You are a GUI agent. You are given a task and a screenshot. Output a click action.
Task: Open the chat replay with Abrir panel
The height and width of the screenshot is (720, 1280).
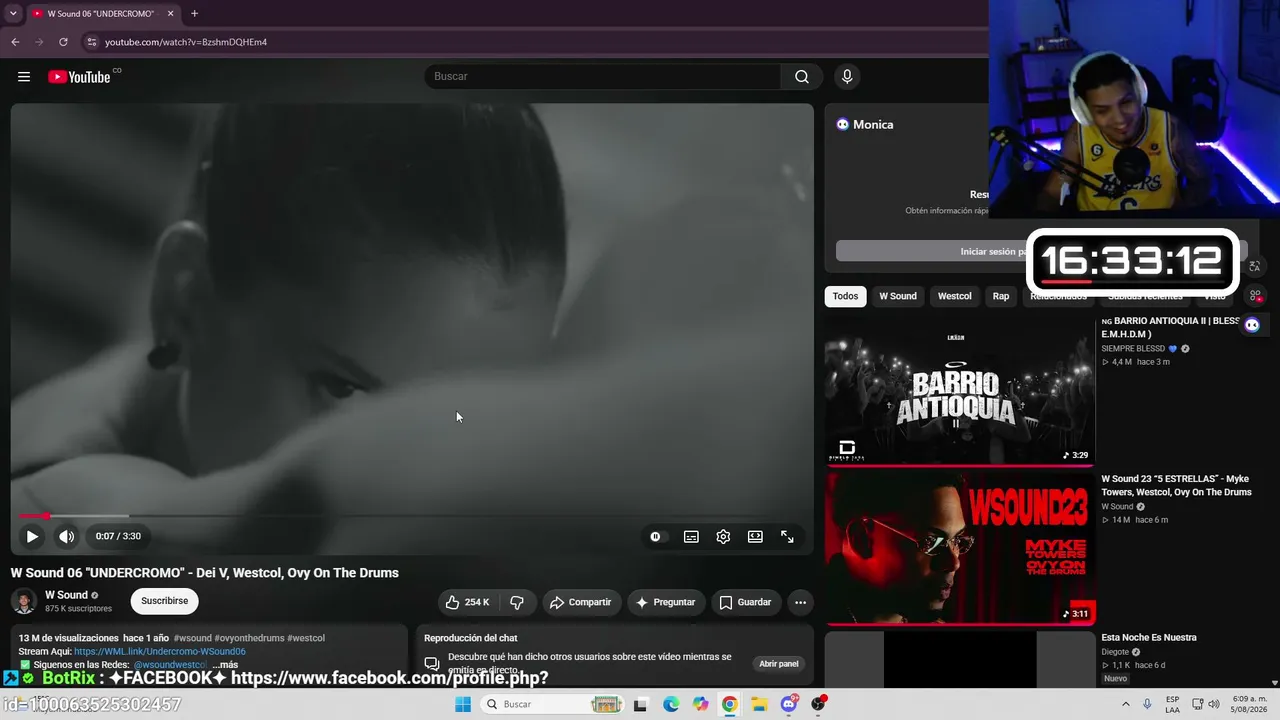point(779,664)
